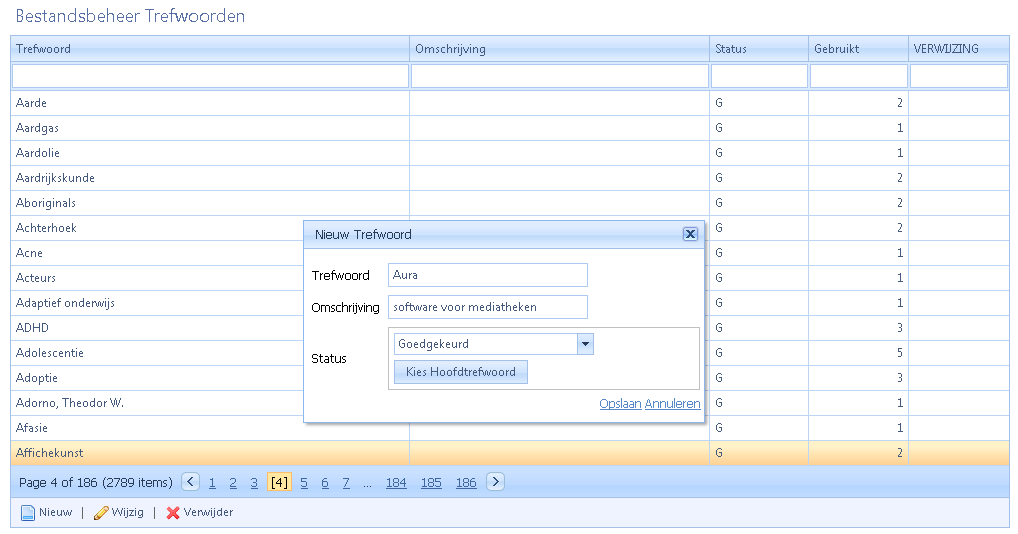Click the Omschrijving field in dialog

488,307
